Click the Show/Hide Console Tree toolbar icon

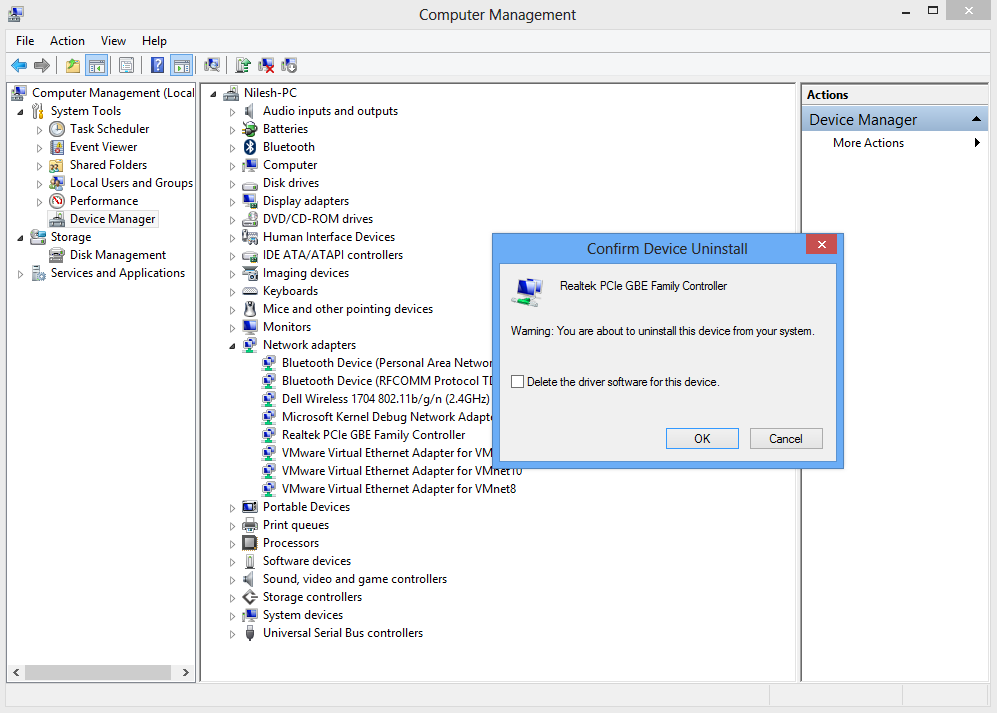[x=97, y=65]
